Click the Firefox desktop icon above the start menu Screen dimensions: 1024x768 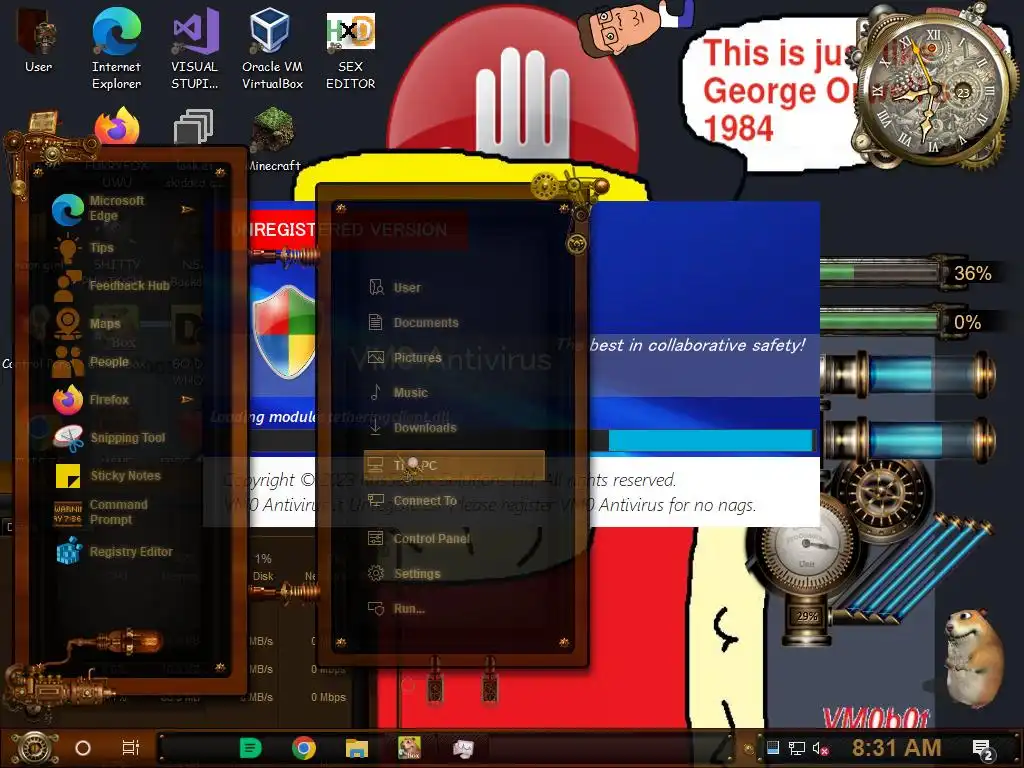click(x=117, y=125)
